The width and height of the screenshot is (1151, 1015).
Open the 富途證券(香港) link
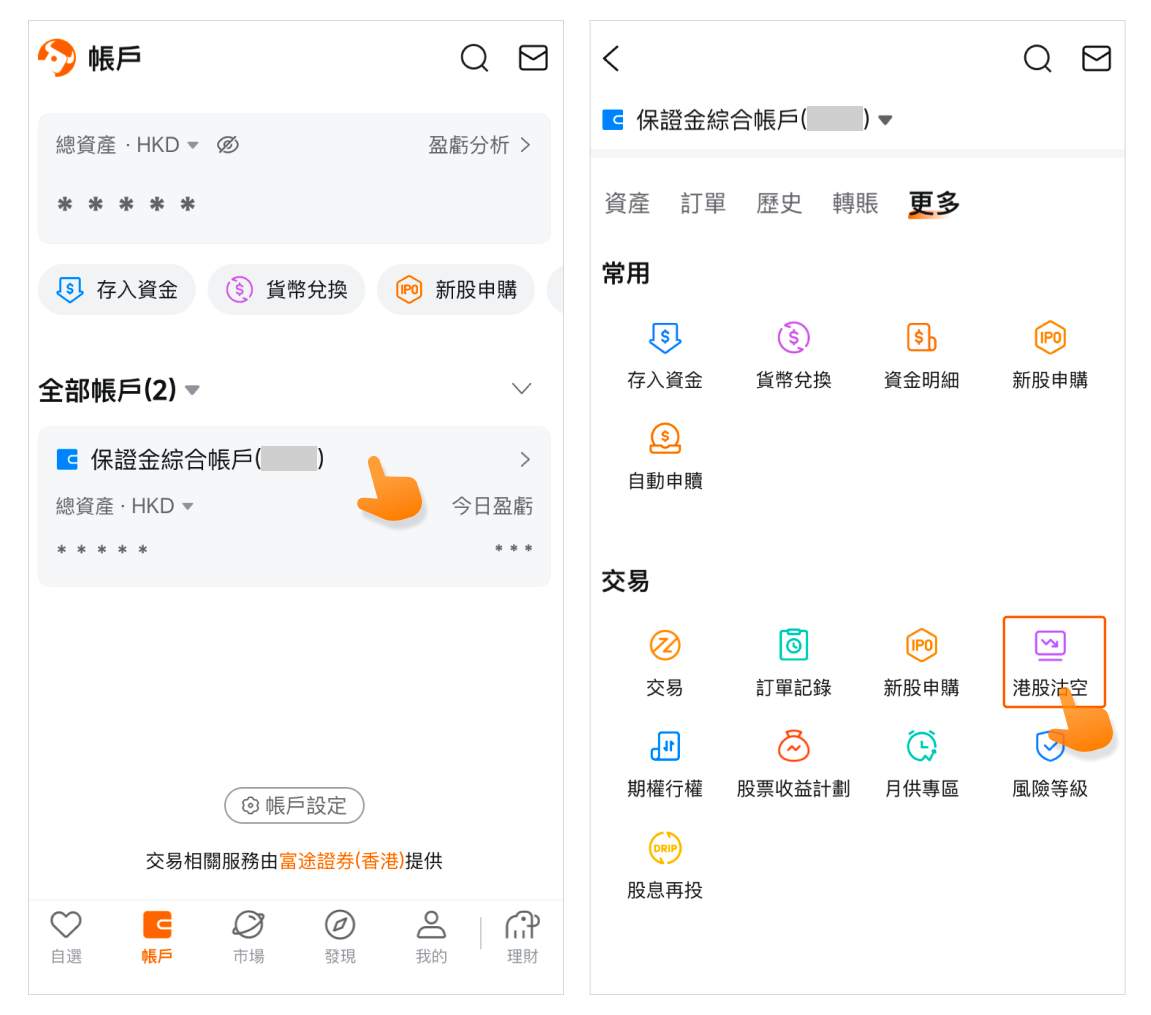pyautogui.click(x=341, y=861)
